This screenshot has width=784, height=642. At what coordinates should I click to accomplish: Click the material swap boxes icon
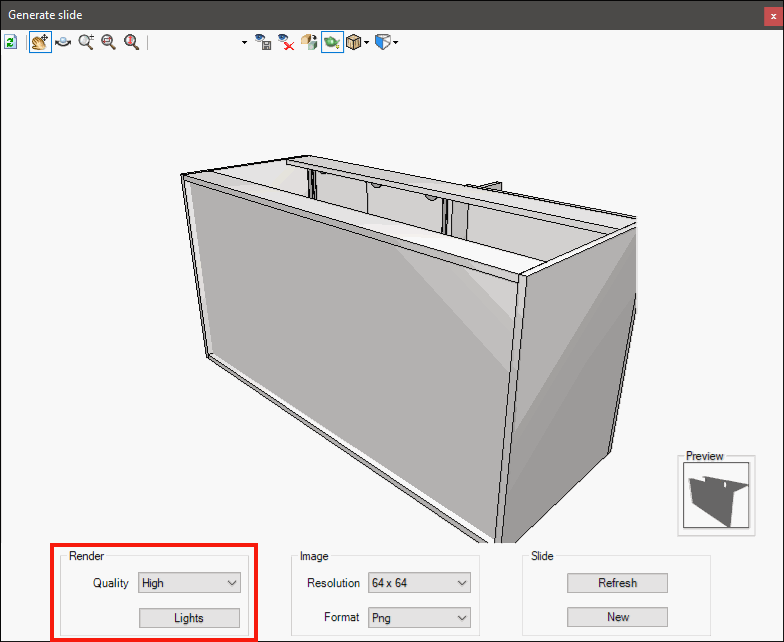click(309, 42)
